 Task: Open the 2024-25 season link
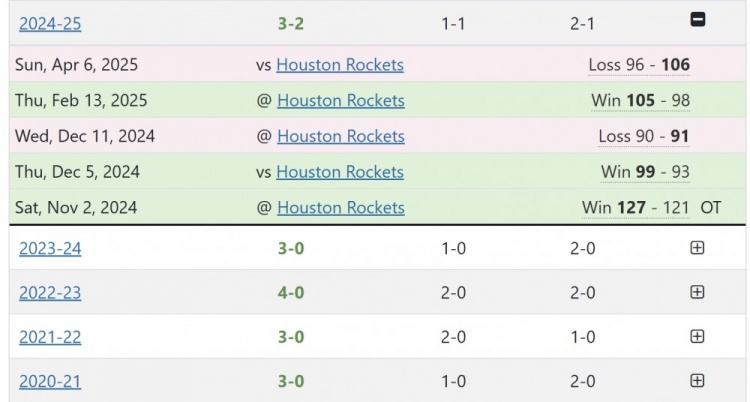50,22
